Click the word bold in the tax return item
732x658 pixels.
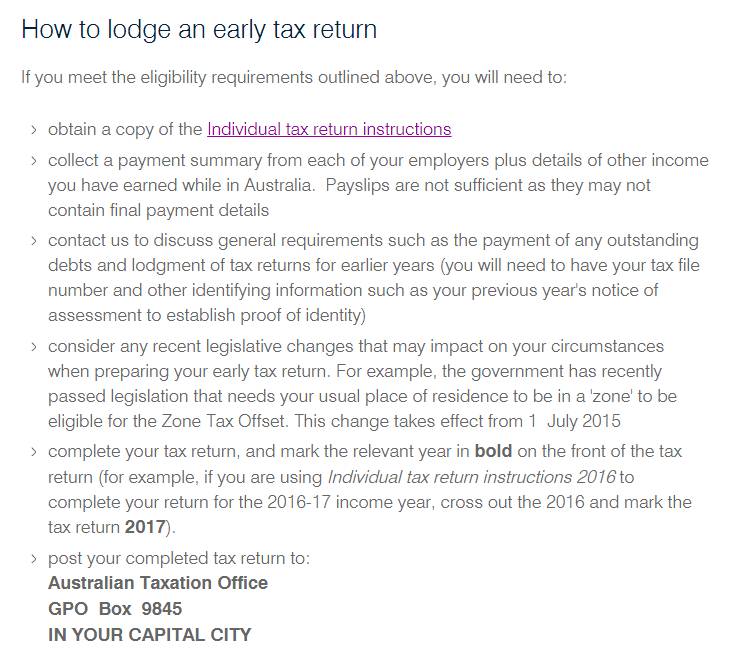pos(493,451)
